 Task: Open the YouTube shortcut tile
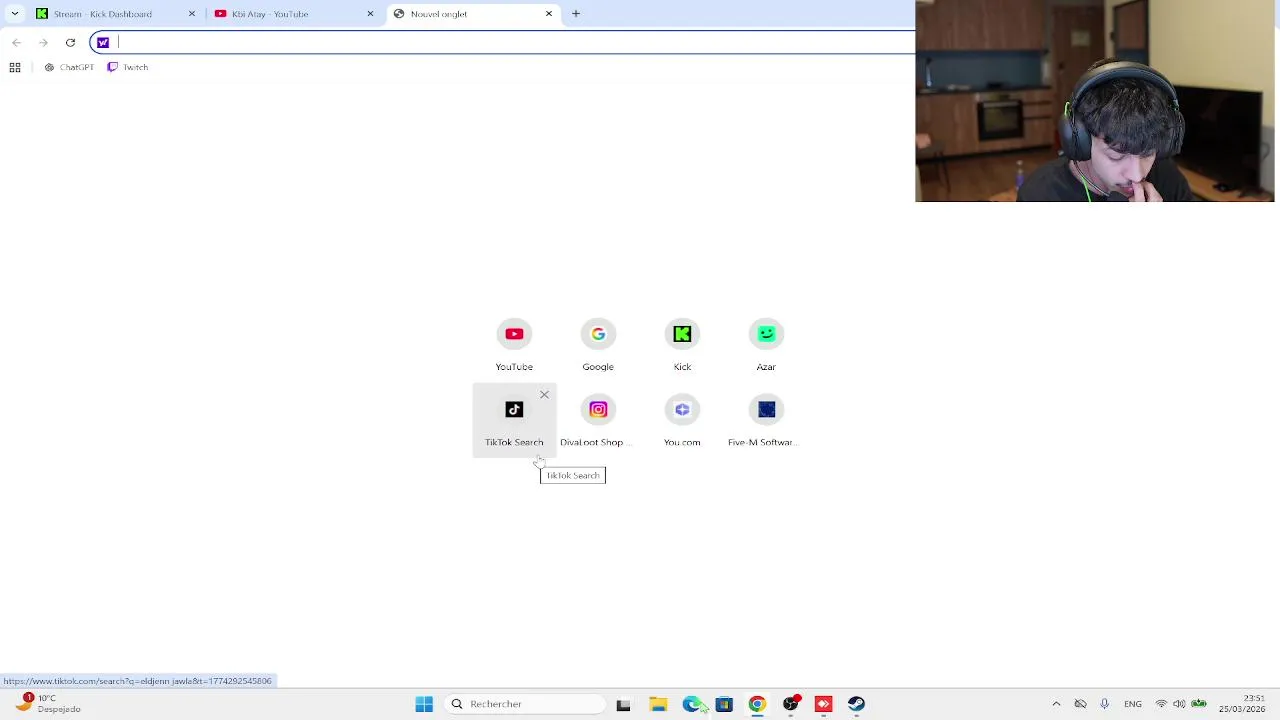(x=514, y=346)
